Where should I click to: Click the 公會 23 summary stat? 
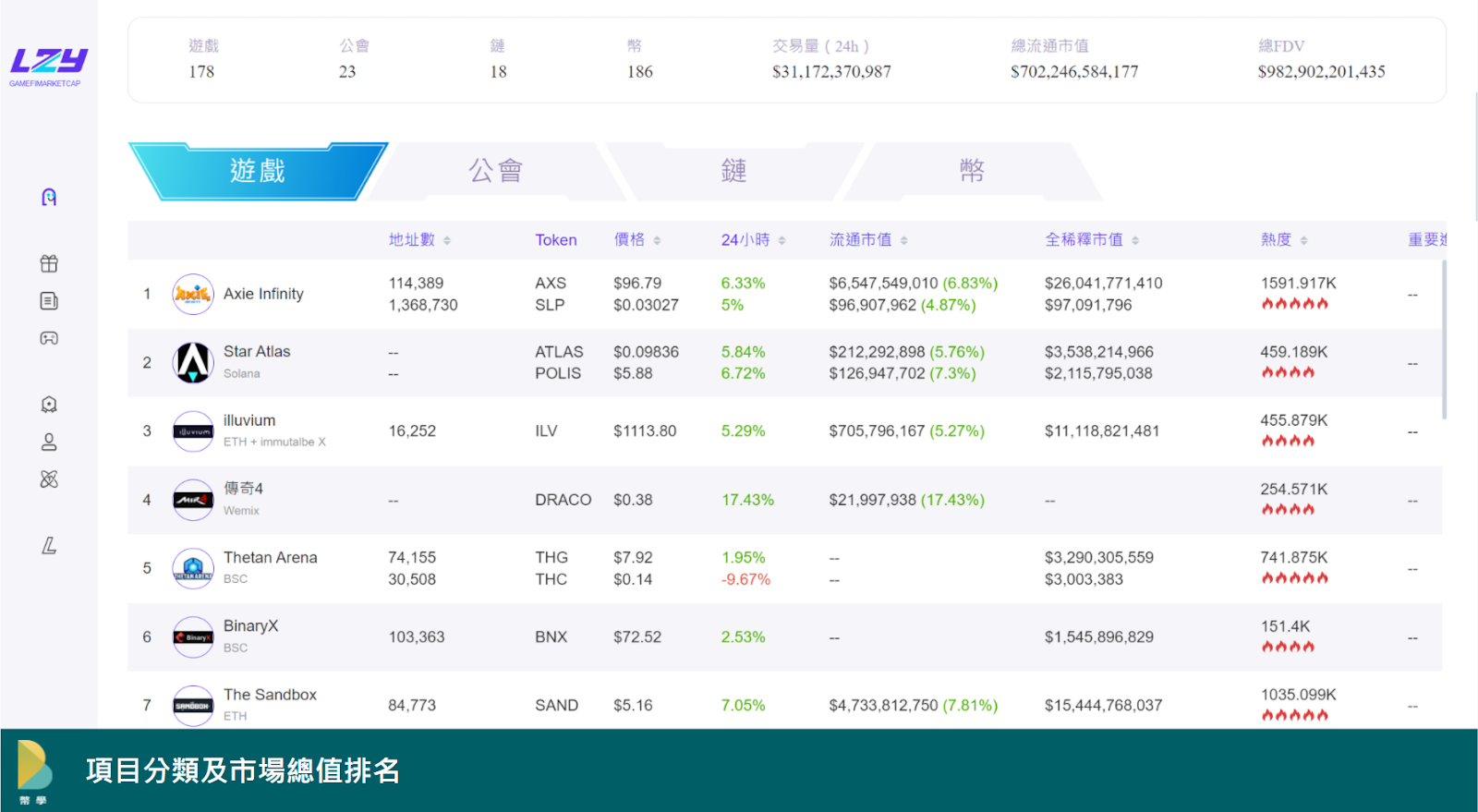[x=354, y=59]
